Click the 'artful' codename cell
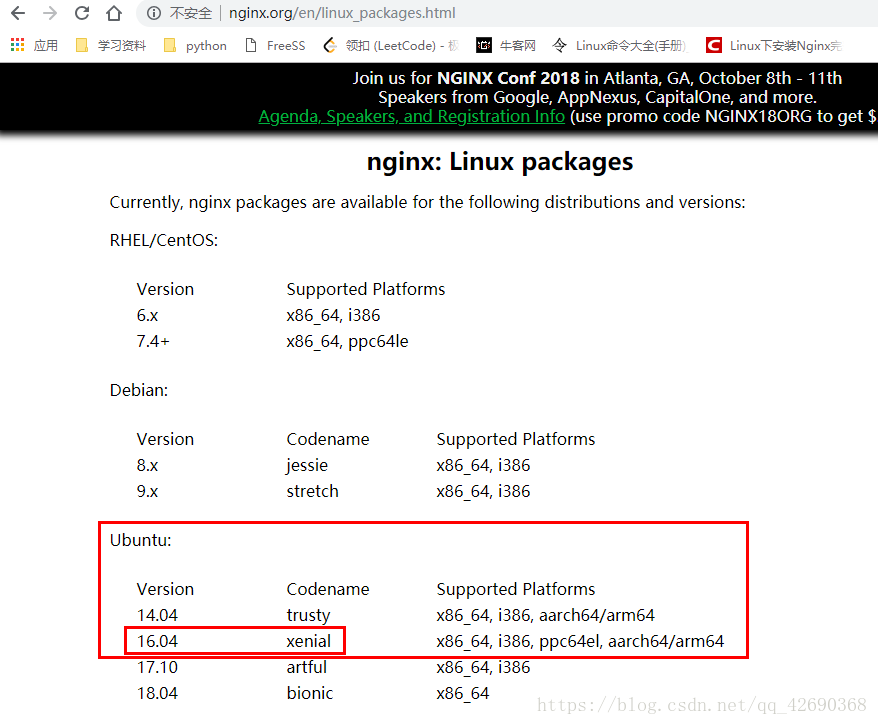This screenshot has width=878, height=725. click(x=306, y=667)
